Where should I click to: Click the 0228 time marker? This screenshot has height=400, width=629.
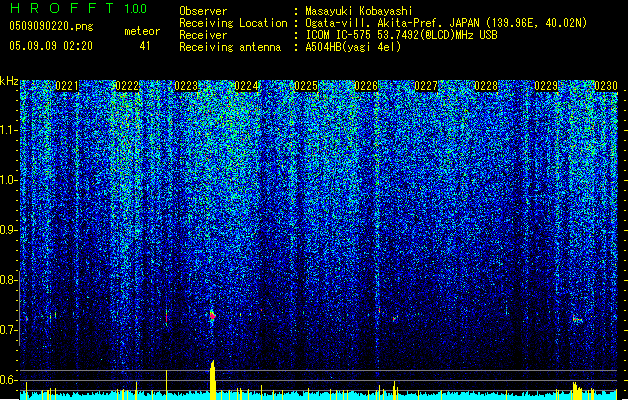pos(486,86)
